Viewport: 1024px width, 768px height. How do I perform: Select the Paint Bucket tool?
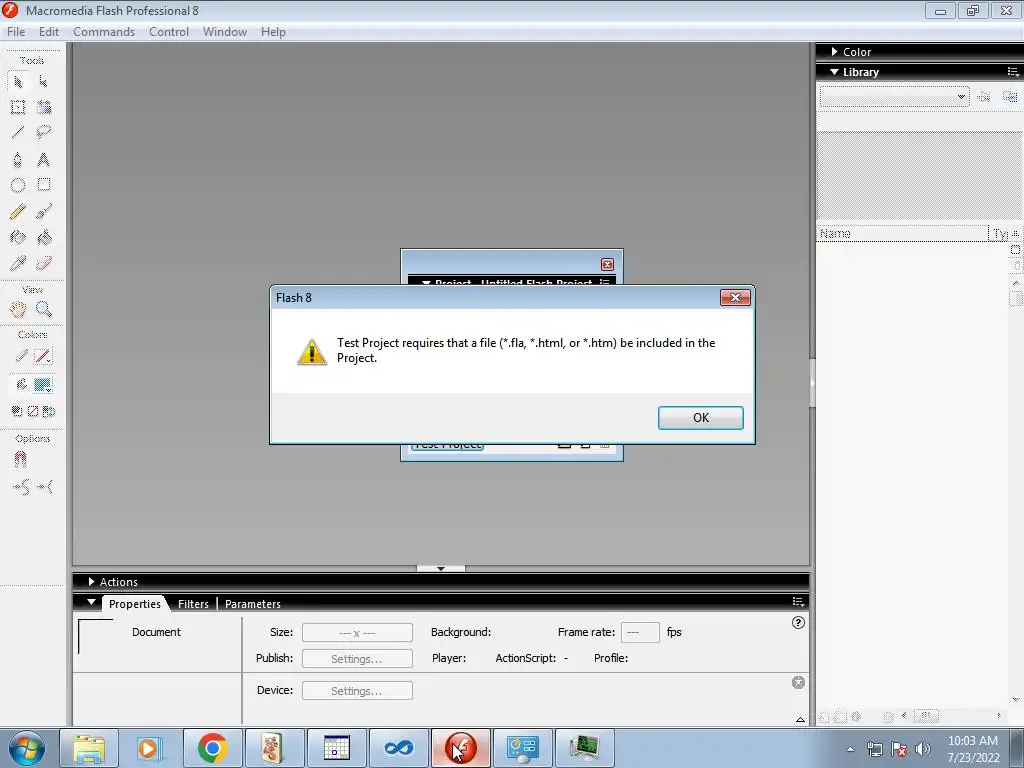44,237
